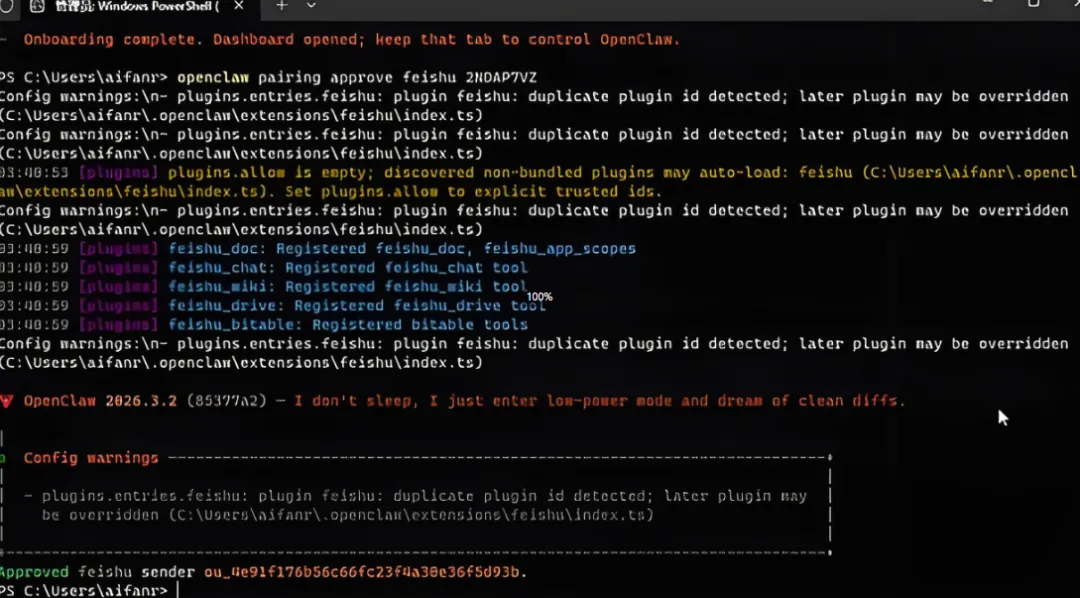Screen dimensions: 1080x598
Task: Select the pairing code 2NDAP7VZ
Action: point(501,77)
